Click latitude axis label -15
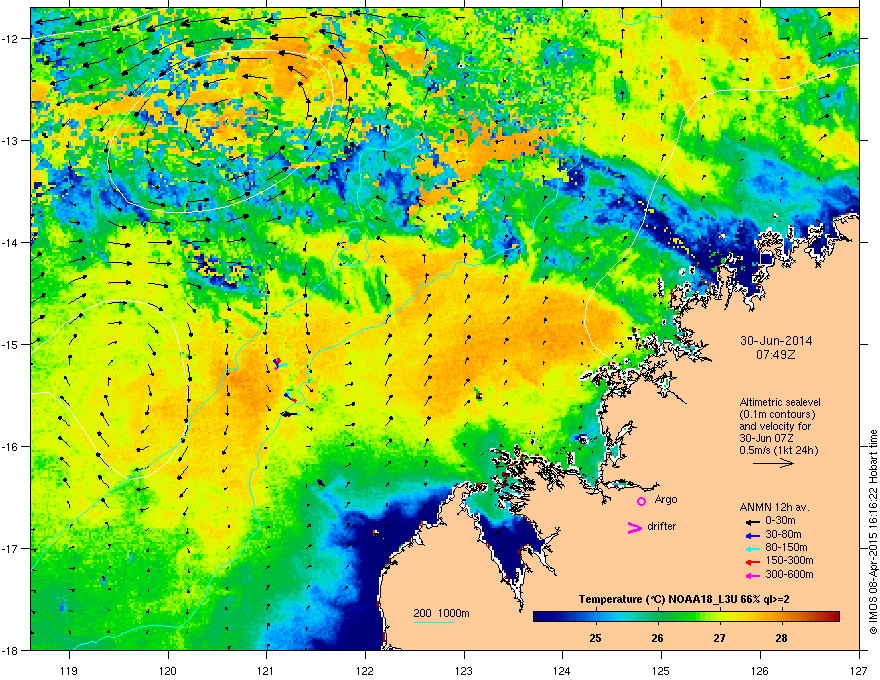The image size is (880, 680). (x=11, y=344)
